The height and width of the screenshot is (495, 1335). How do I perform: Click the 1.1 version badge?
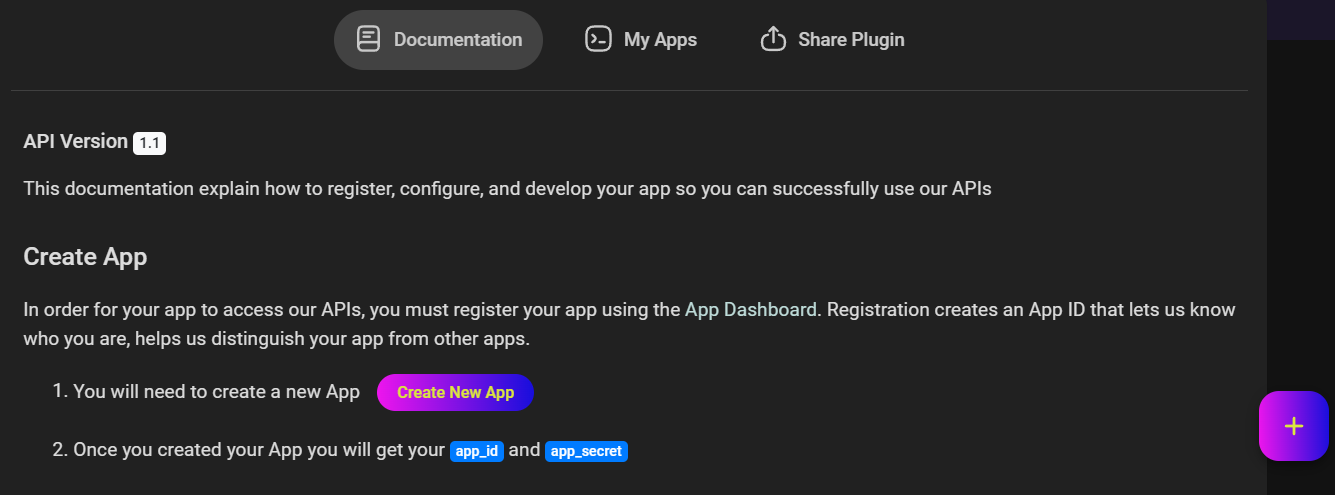tap(149, 143)
